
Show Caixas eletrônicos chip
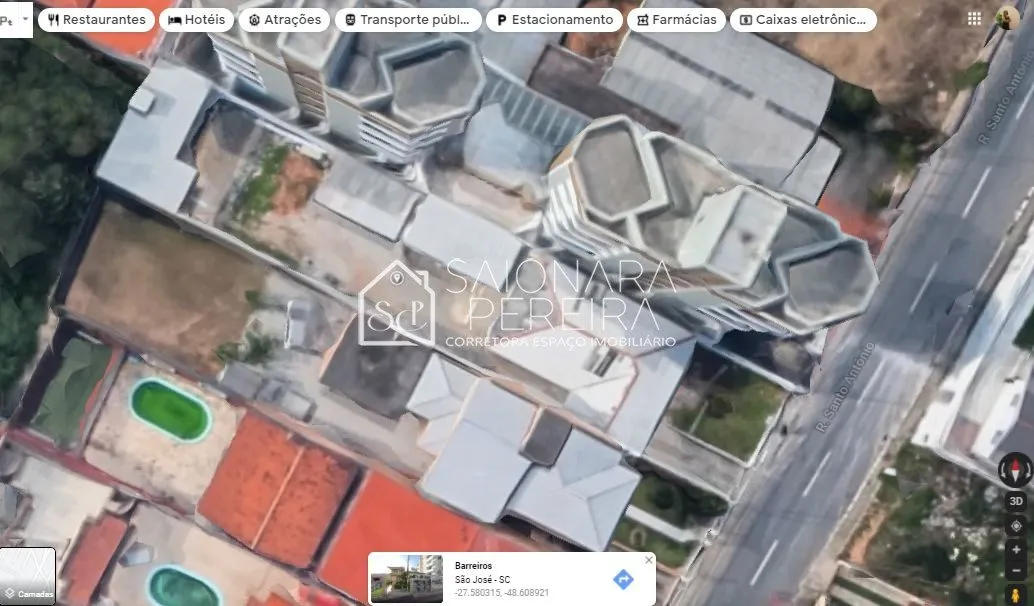(x=803, y=20)
